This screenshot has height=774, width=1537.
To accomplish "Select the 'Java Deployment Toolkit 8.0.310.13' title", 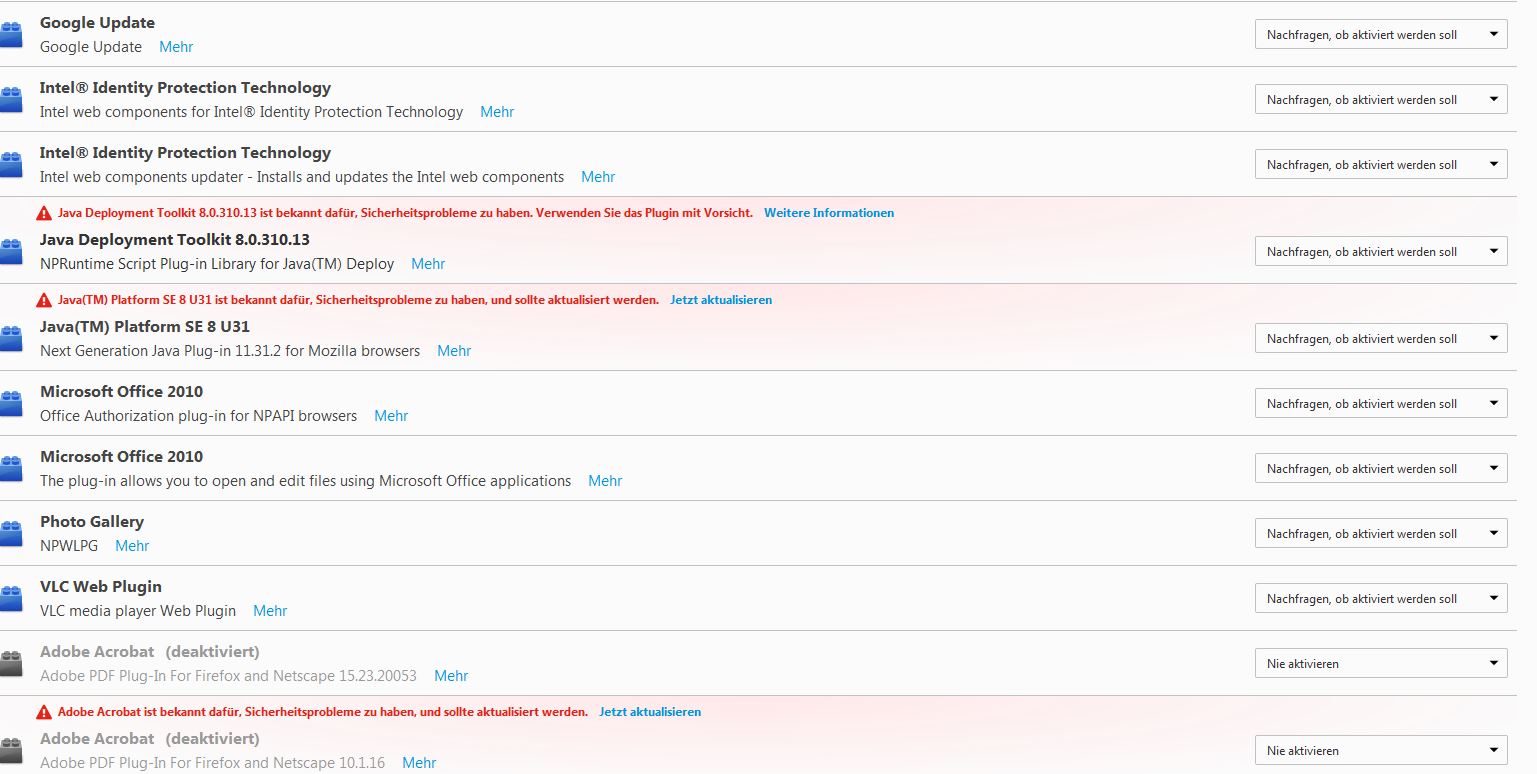I will (x=175, y=240).
